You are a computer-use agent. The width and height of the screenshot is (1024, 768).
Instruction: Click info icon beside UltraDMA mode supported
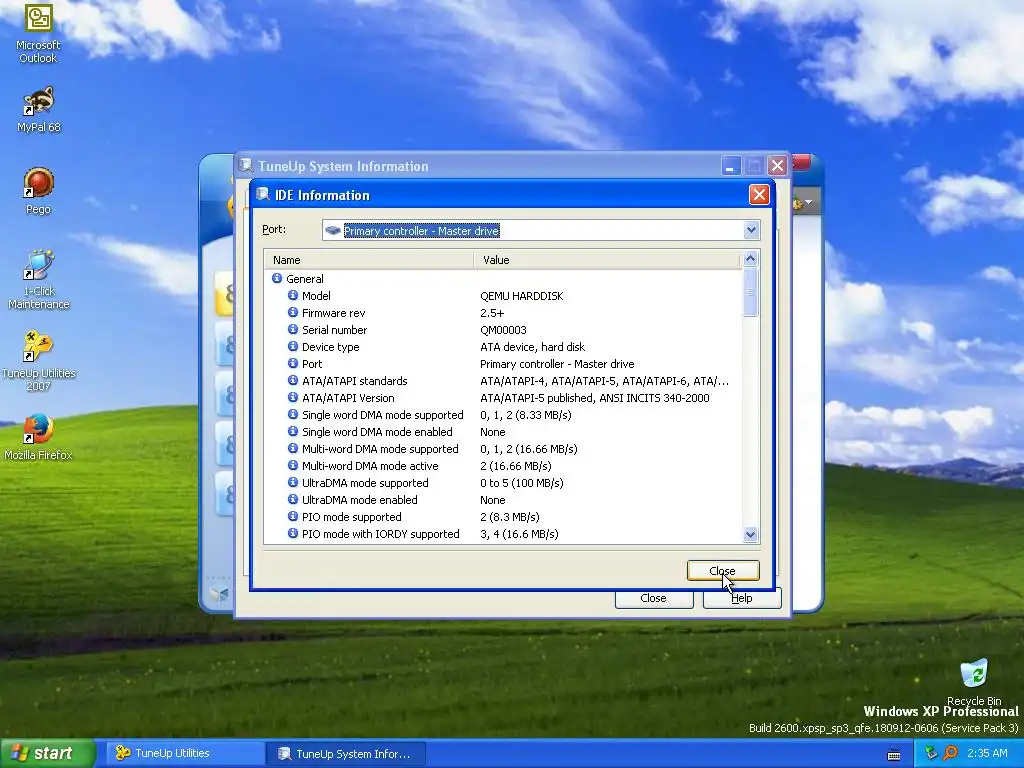click(293, 482)
